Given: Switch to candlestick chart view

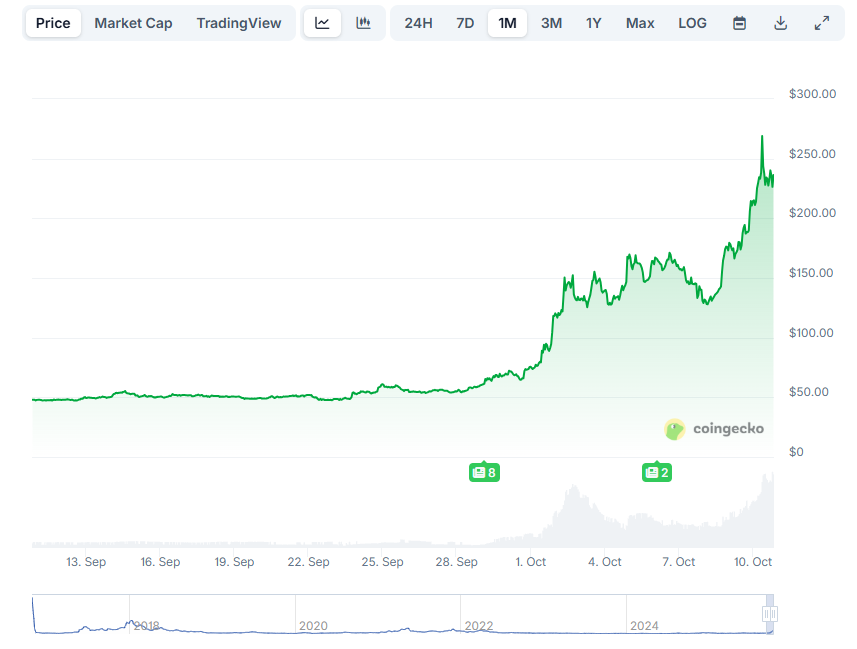Looking at the screenshot, I should pyautogui.click(x=363, y=23).
